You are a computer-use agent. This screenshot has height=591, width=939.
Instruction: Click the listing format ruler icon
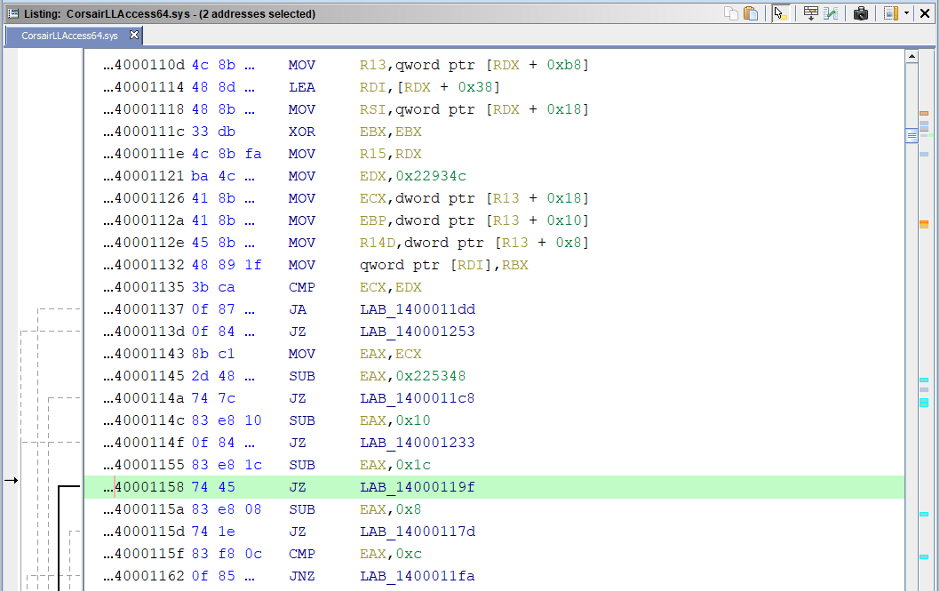point(890,13)
